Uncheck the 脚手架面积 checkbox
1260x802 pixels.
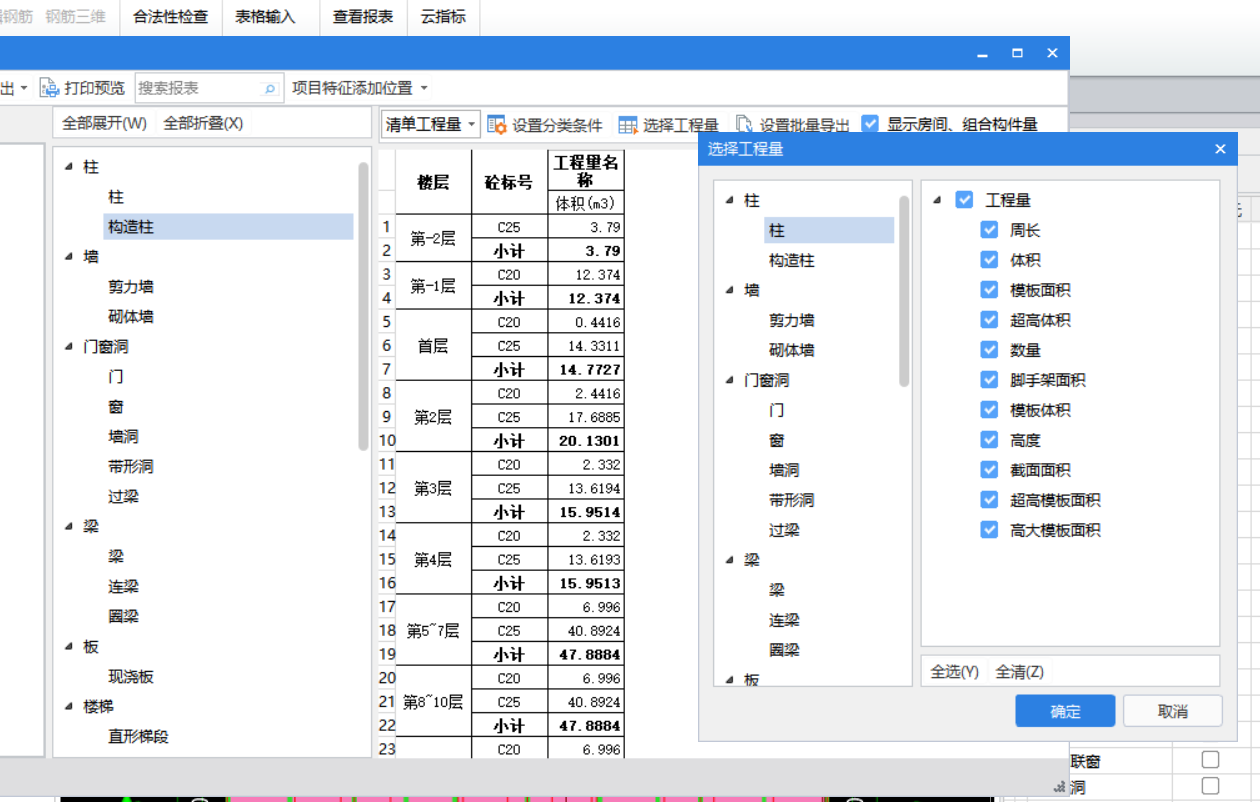coord(990,380)
